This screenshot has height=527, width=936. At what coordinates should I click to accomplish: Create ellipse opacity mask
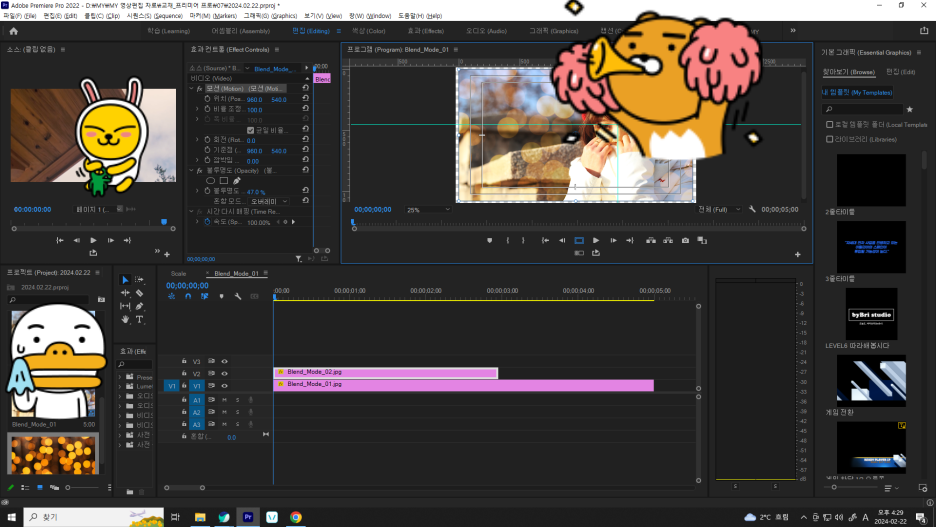(x=210, y=180)
